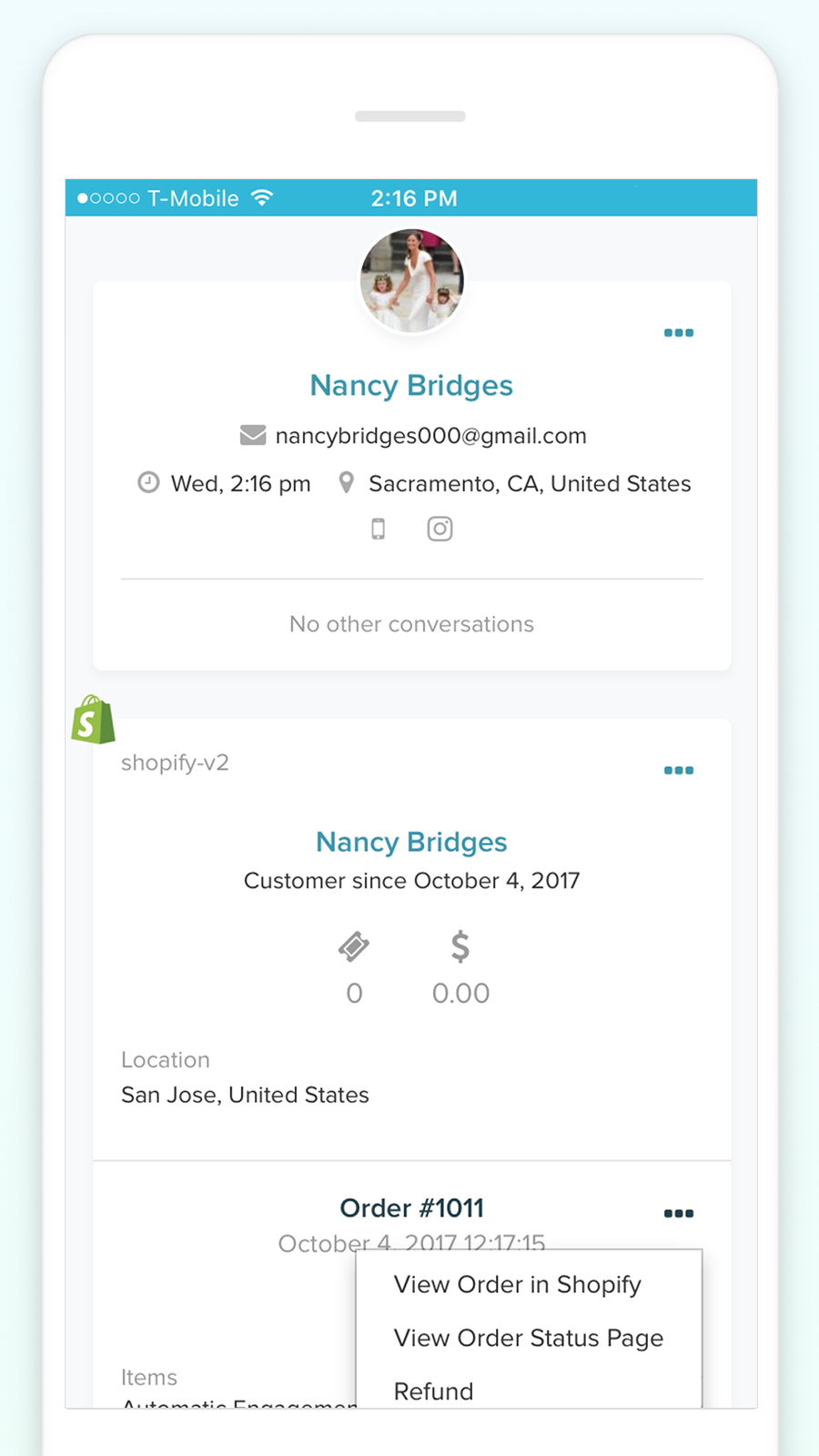Click the green Shopify bag logo

pos(93,720)
